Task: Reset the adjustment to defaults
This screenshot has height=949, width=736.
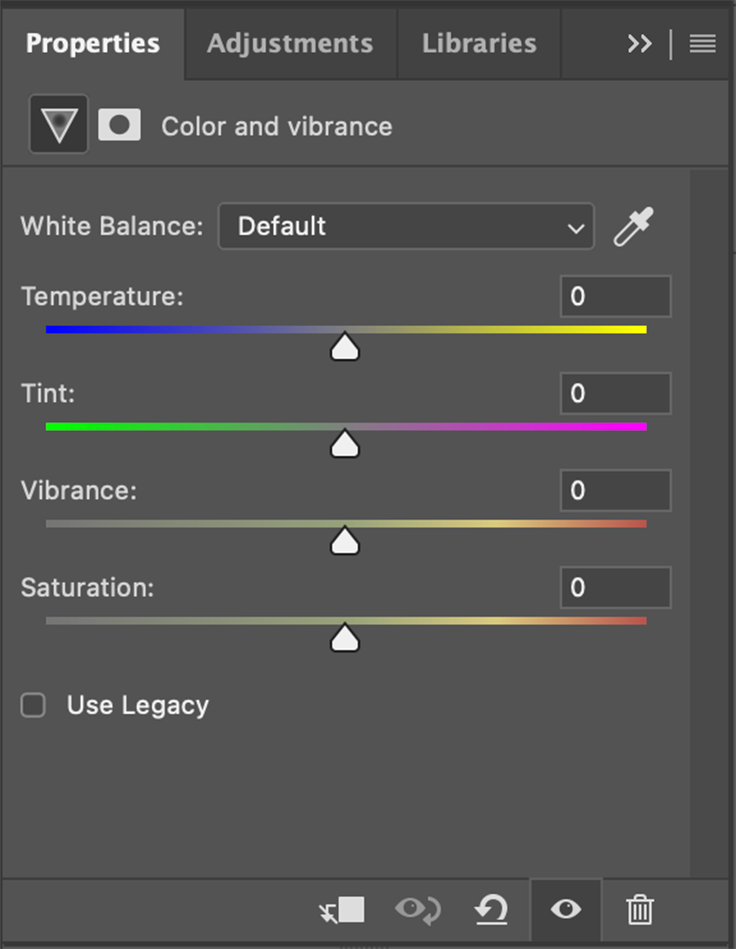Action: [x=491, y=909]
